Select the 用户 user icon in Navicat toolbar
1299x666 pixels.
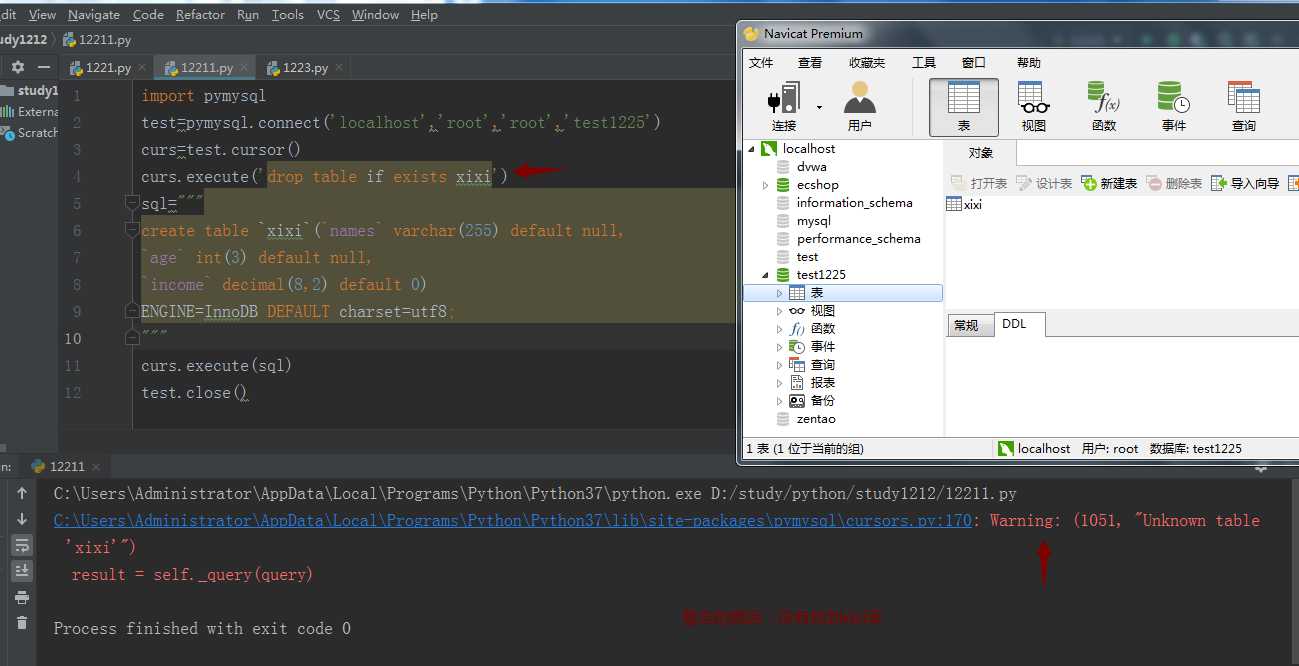coord(859,106)
